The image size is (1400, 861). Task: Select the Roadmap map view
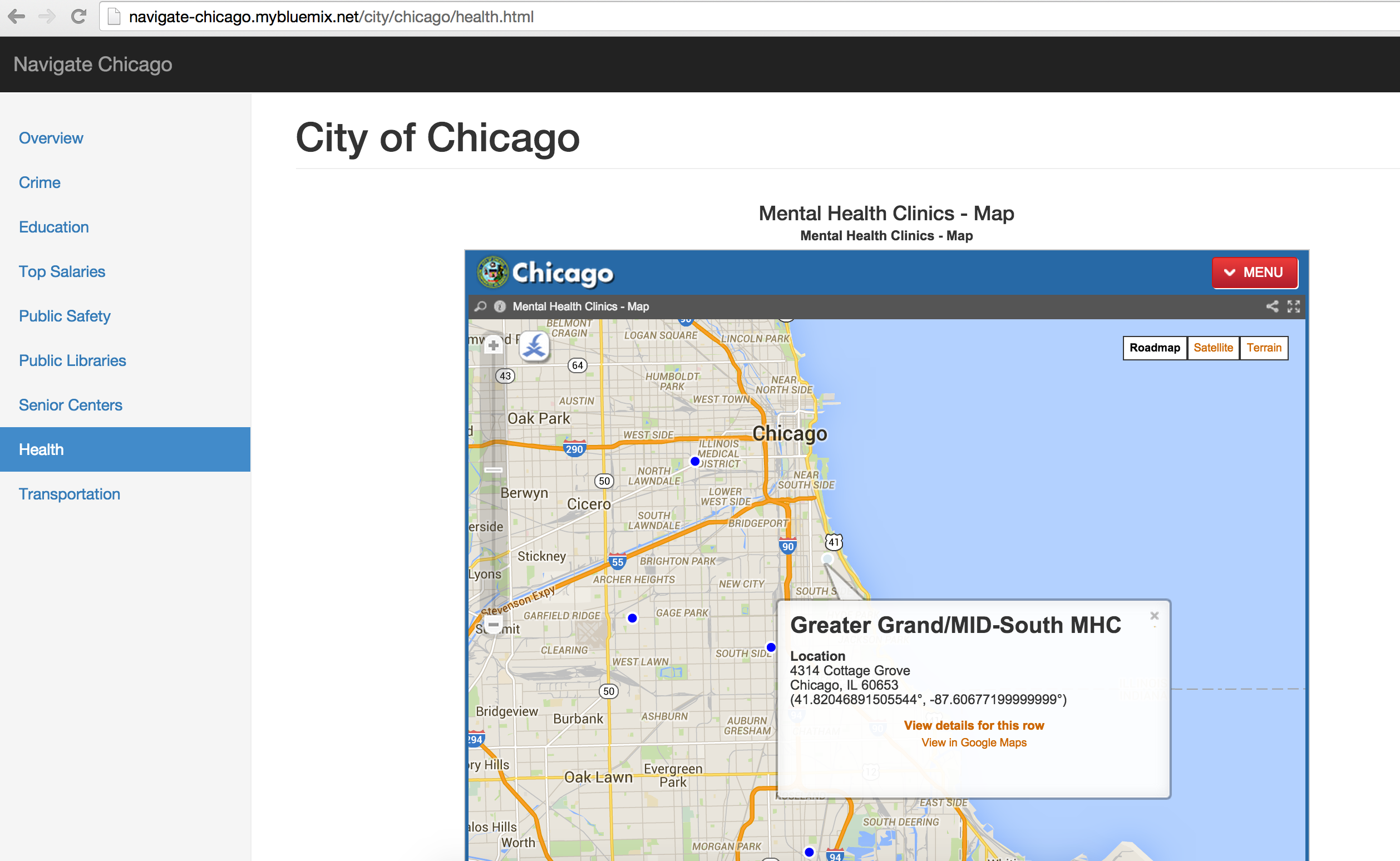[x=1155, y=348]
